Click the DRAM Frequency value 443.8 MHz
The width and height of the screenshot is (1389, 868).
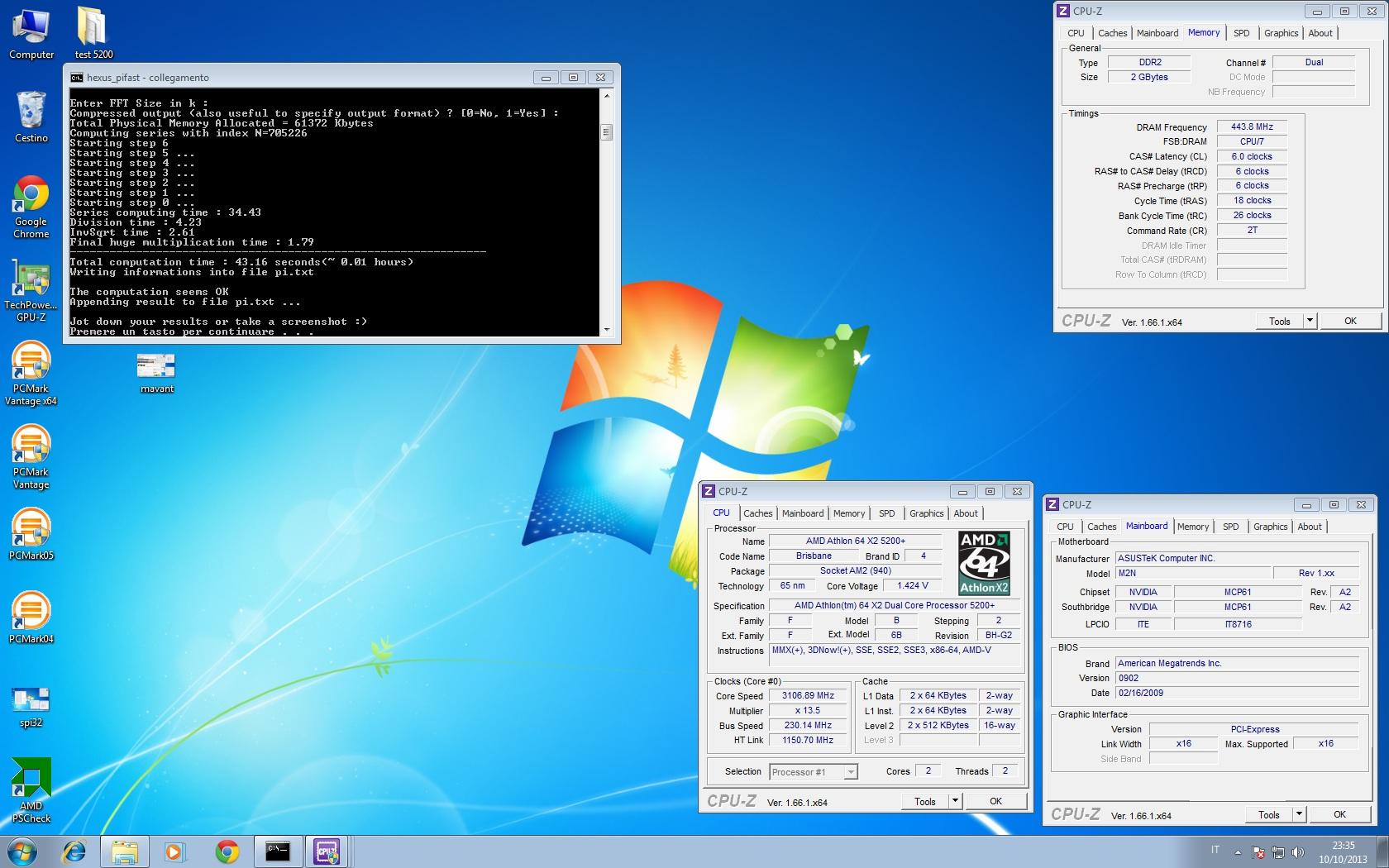1252,127
